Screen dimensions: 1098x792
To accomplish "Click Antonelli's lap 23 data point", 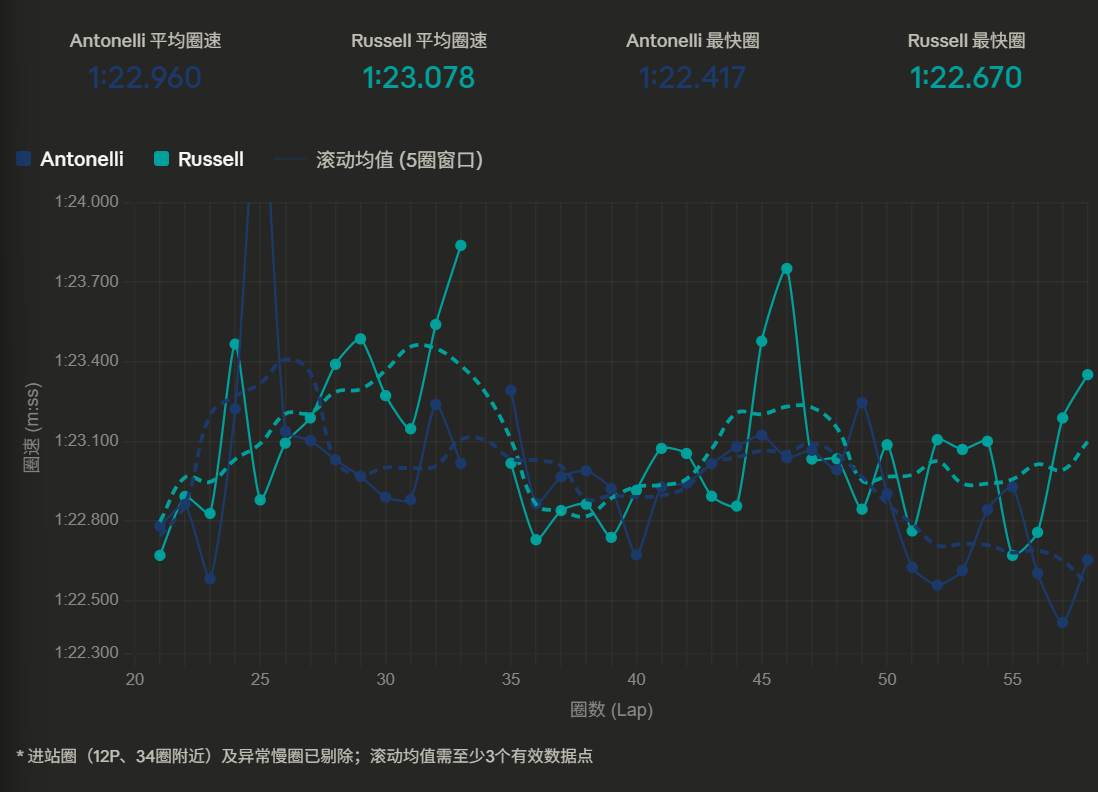I will click(210, 578).
